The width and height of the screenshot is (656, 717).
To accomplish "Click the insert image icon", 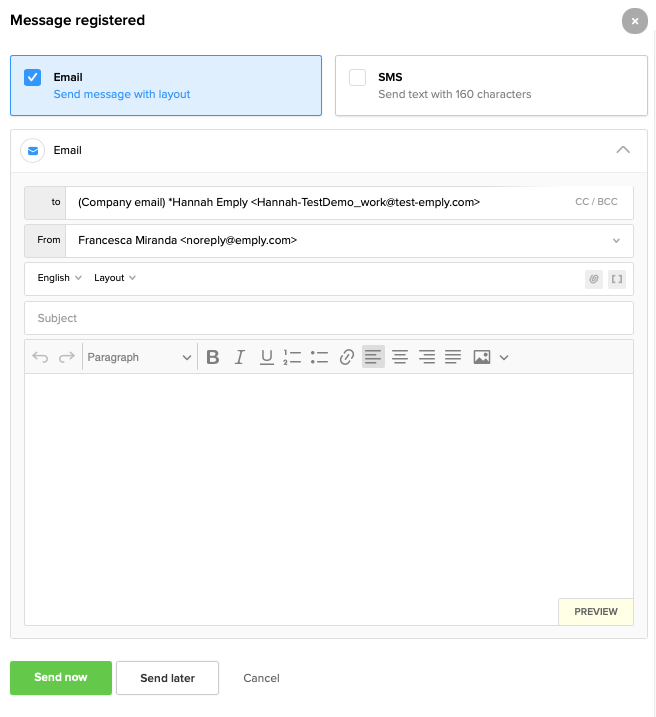I will pyautogui.click(x=482, y=357).
